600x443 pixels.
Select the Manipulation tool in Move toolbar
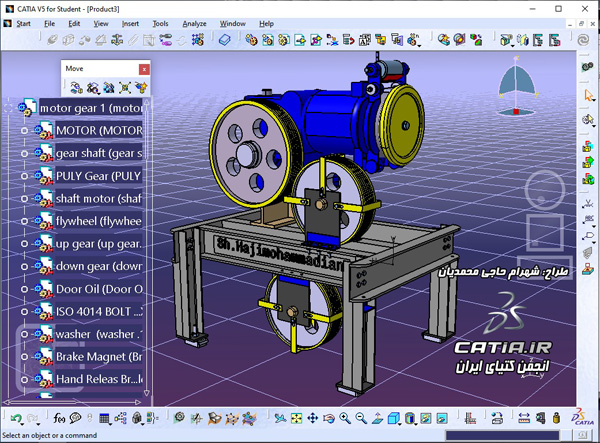(76, 88)
